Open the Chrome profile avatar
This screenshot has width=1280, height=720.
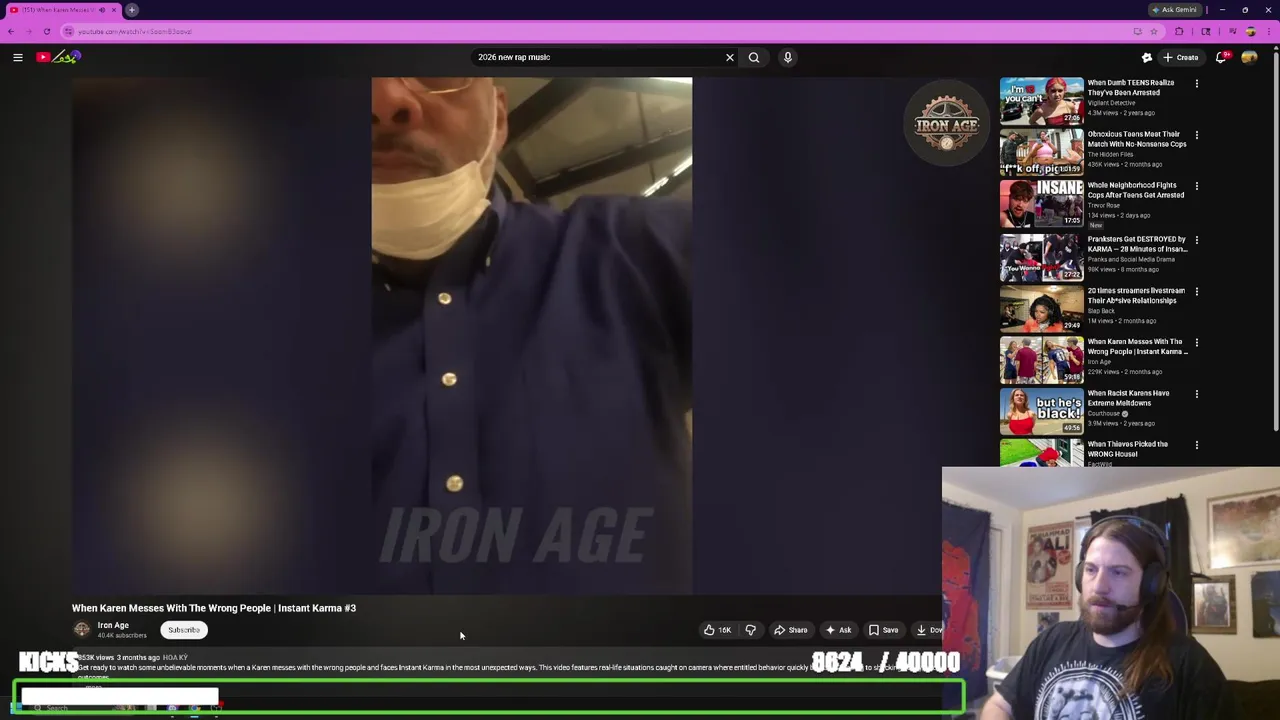[x=1251, y=31]
